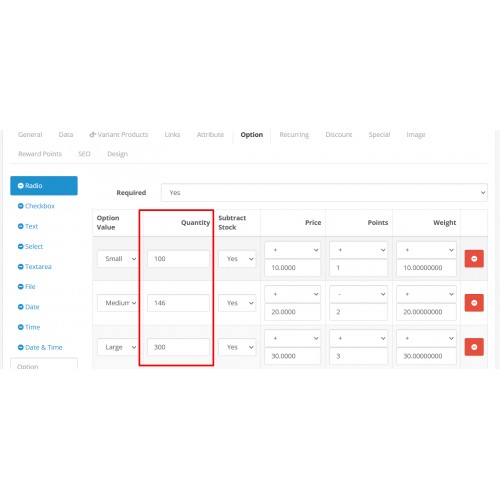The image size is (500, 500).
Task: Remove the Checkbox option via minus icon
Action: [20, 206]
